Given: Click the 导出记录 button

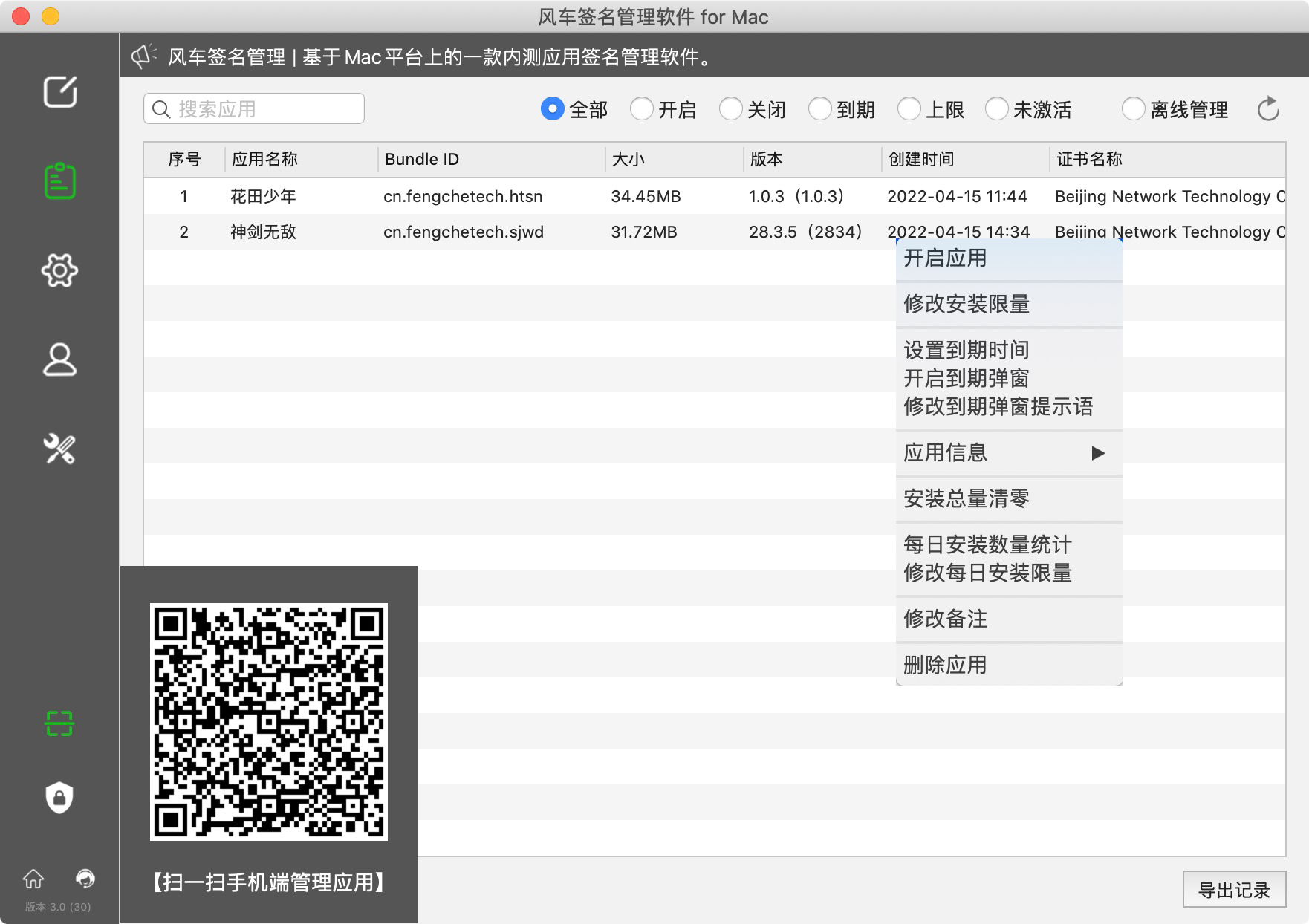Looking at the screenshot, I should coord(1234,889).
